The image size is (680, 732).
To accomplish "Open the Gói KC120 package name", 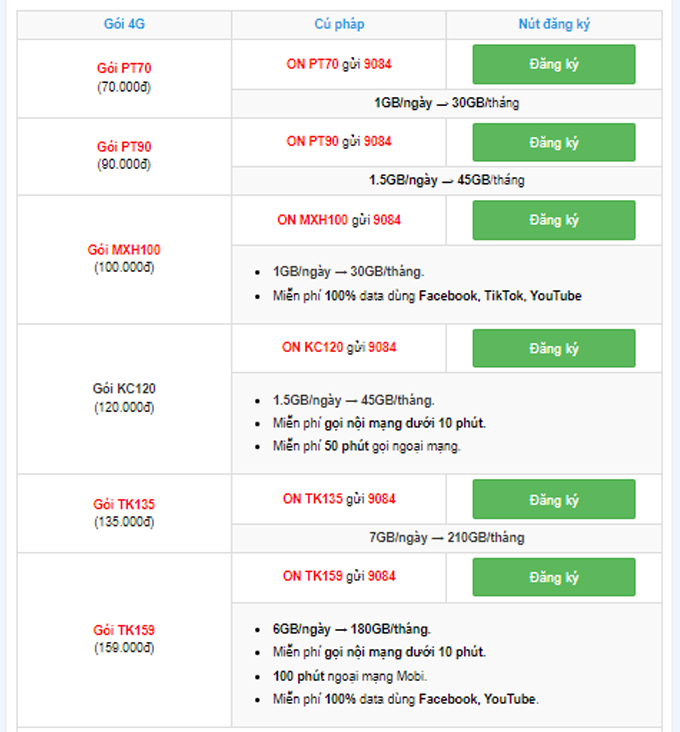I will 124,389.
